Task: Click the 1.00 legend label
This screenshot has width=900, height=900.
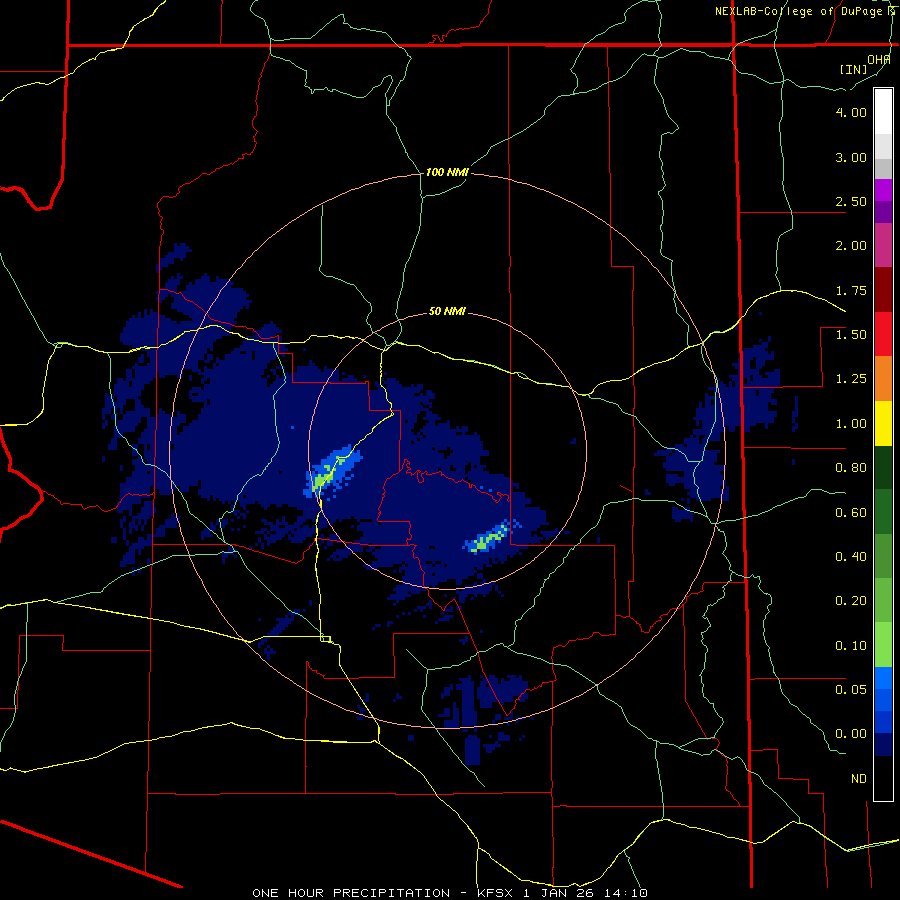Action: click(851, 423)
